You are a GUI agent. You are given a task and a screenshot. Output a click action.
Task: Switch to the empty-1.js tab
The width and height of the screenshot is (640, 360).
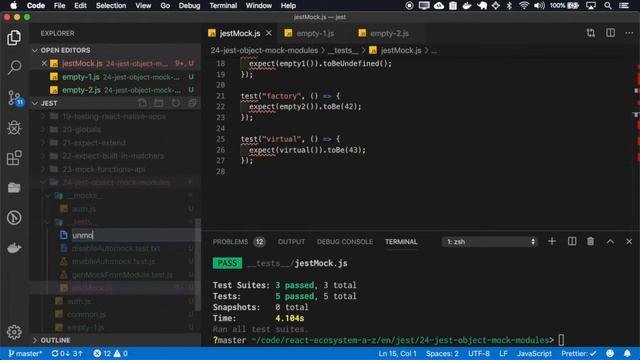coord(315,33)
